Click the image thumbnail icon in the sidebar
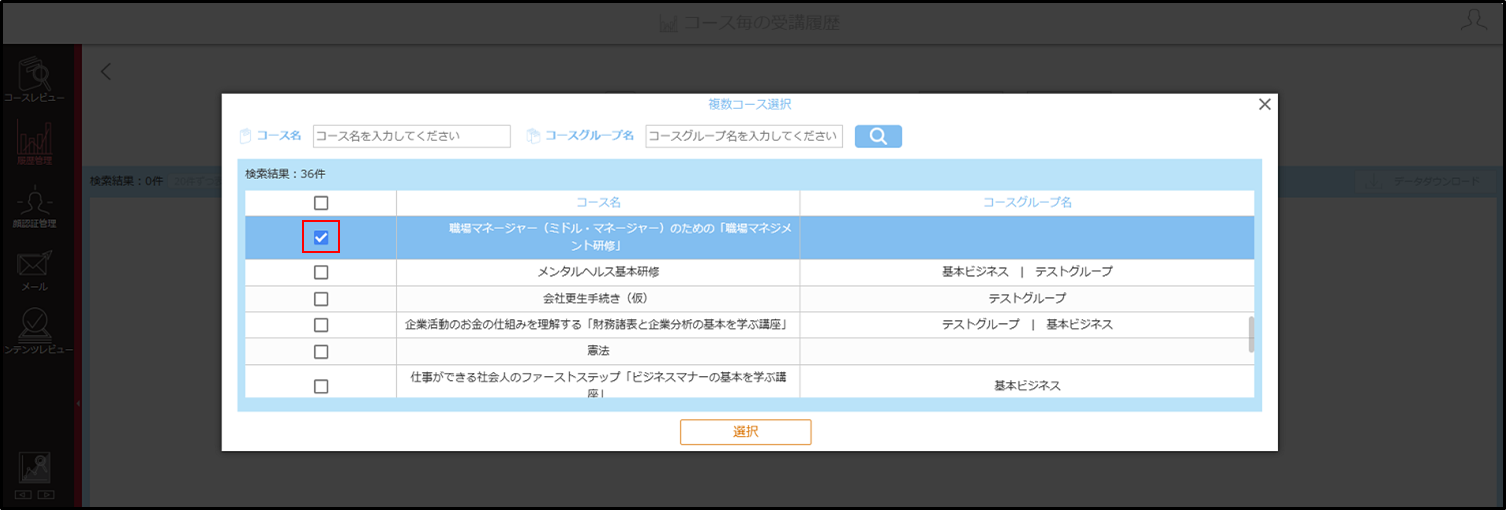This screenshot has height=510, width=1506. 35,468
